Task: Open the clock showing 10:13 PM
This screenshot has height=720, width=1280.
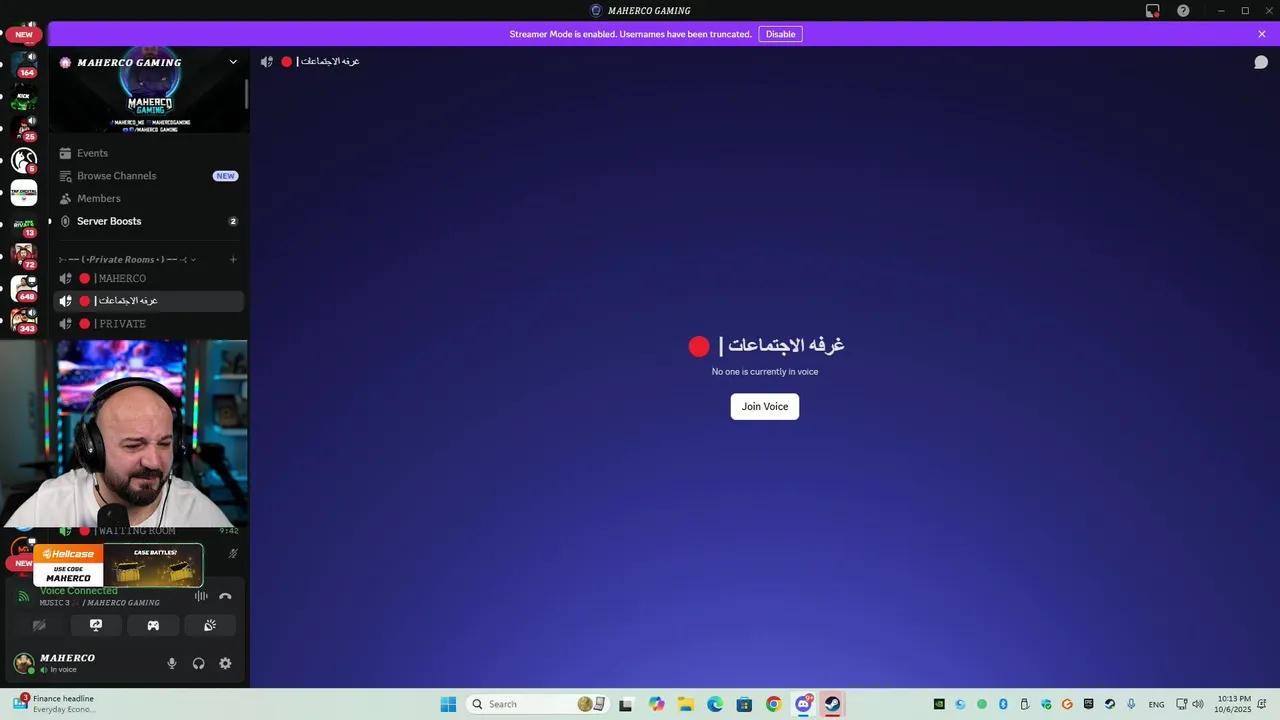Action: 1235,704
